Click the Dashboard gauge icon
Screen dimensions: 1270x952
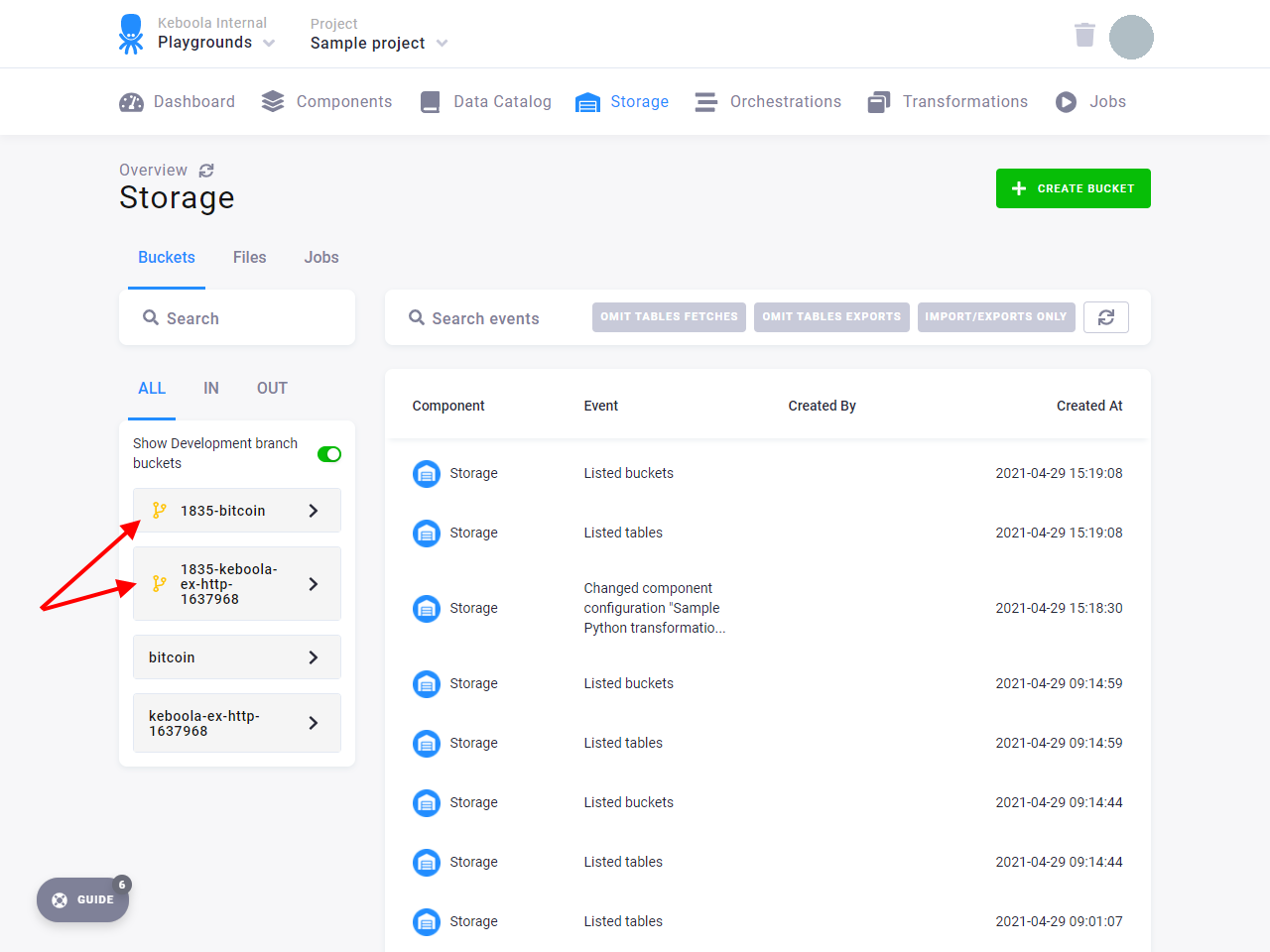tap(131, 102)
